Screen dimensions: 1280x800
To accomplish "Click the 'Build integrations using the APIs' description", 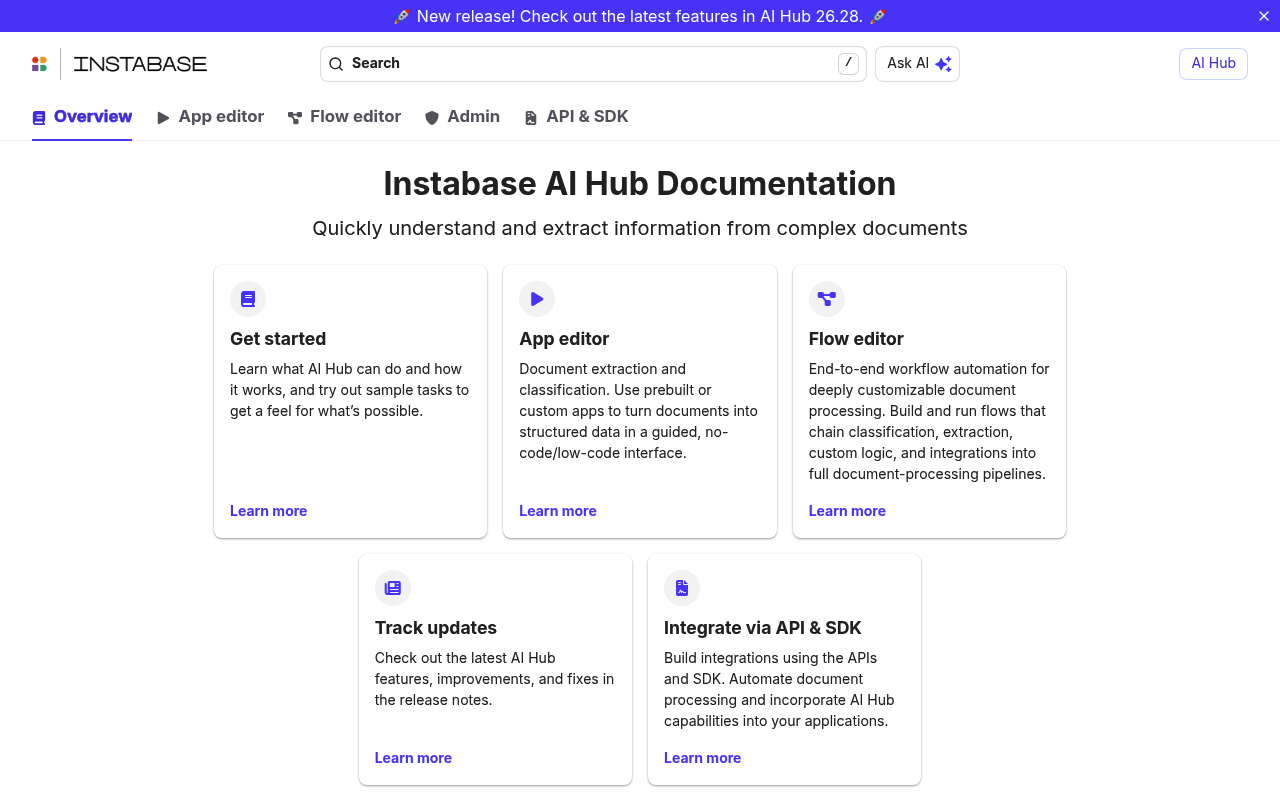I will [779, 689].
